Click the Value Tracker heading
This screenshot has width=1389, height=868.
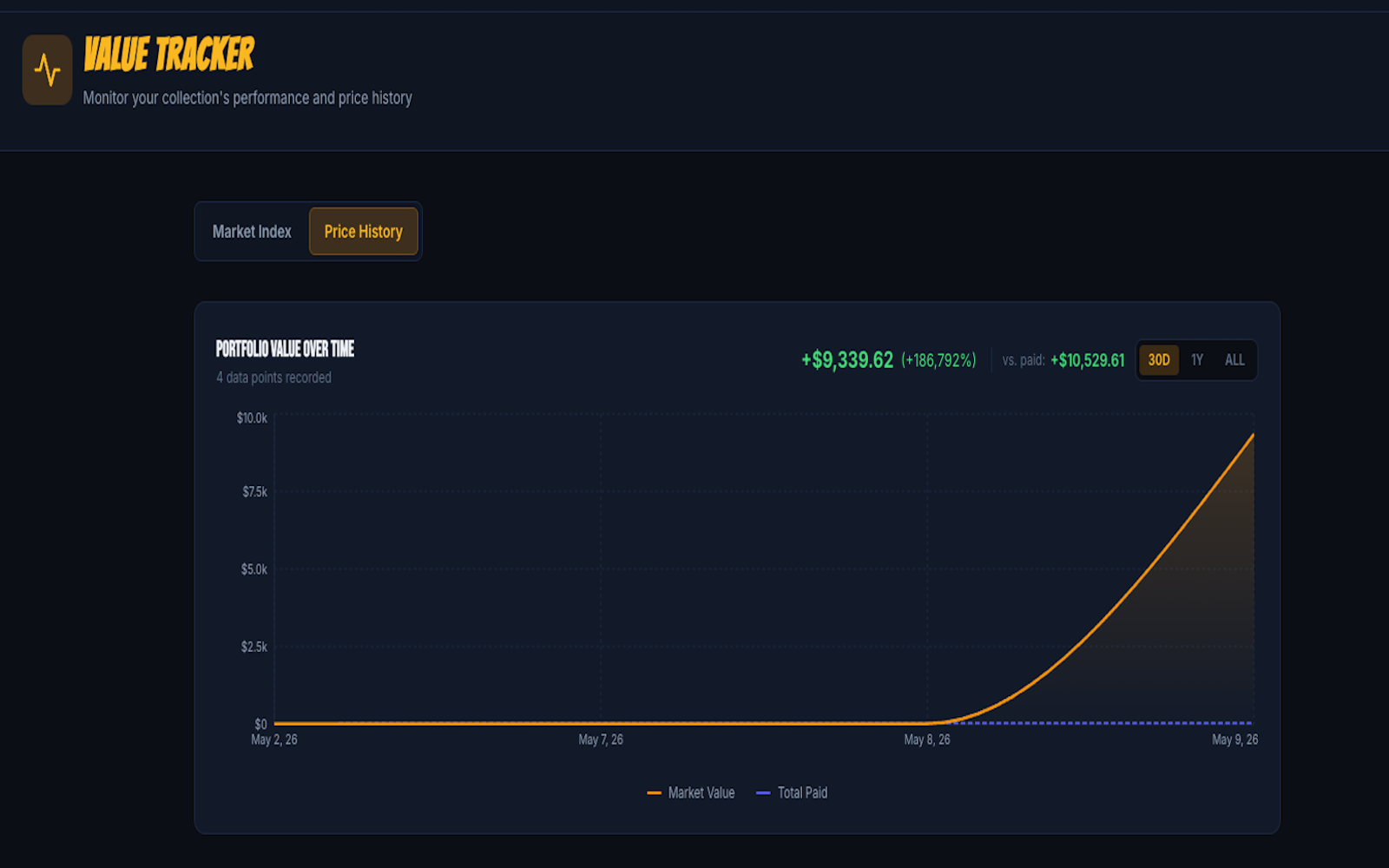tap(169, 54)
